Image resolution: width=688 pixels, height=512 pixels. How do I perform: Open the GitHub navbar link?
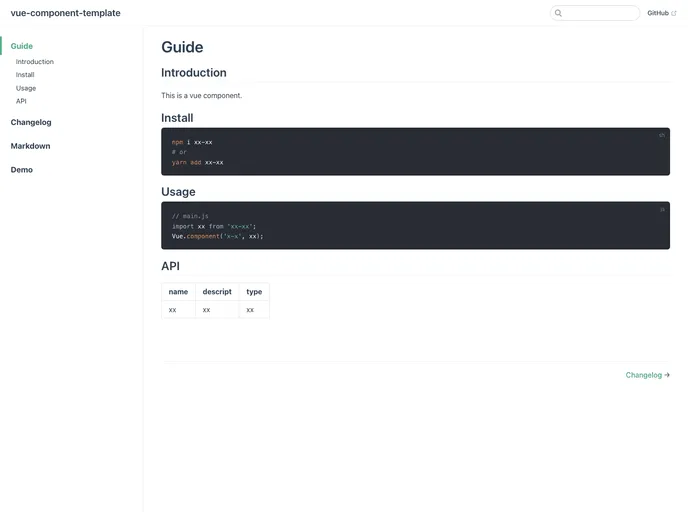(658, 13)
